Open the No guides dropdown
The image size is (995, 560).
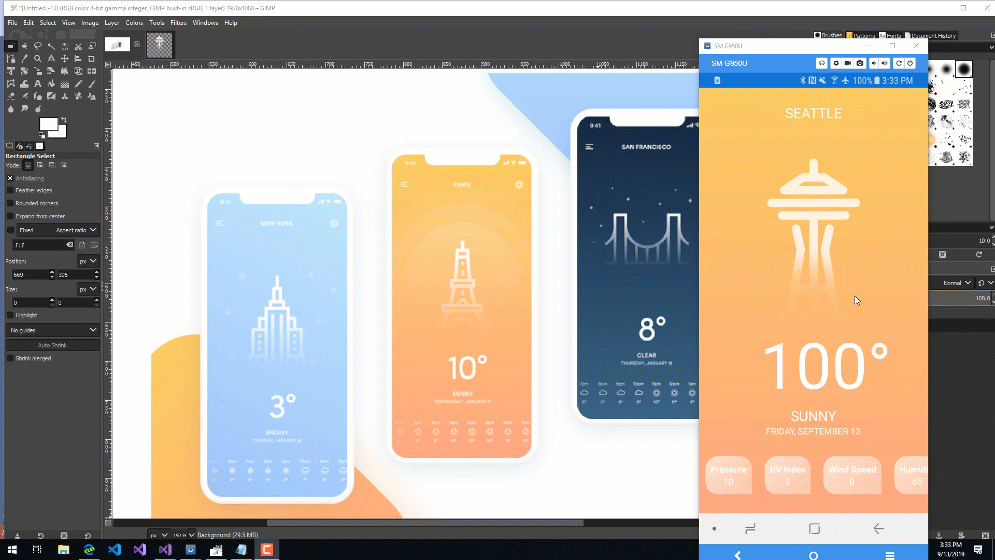tap(53, 330)
